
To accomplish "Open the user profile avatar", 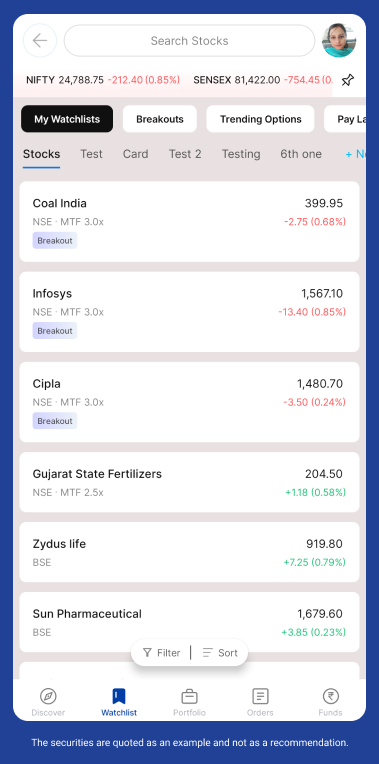I will 339,40.
